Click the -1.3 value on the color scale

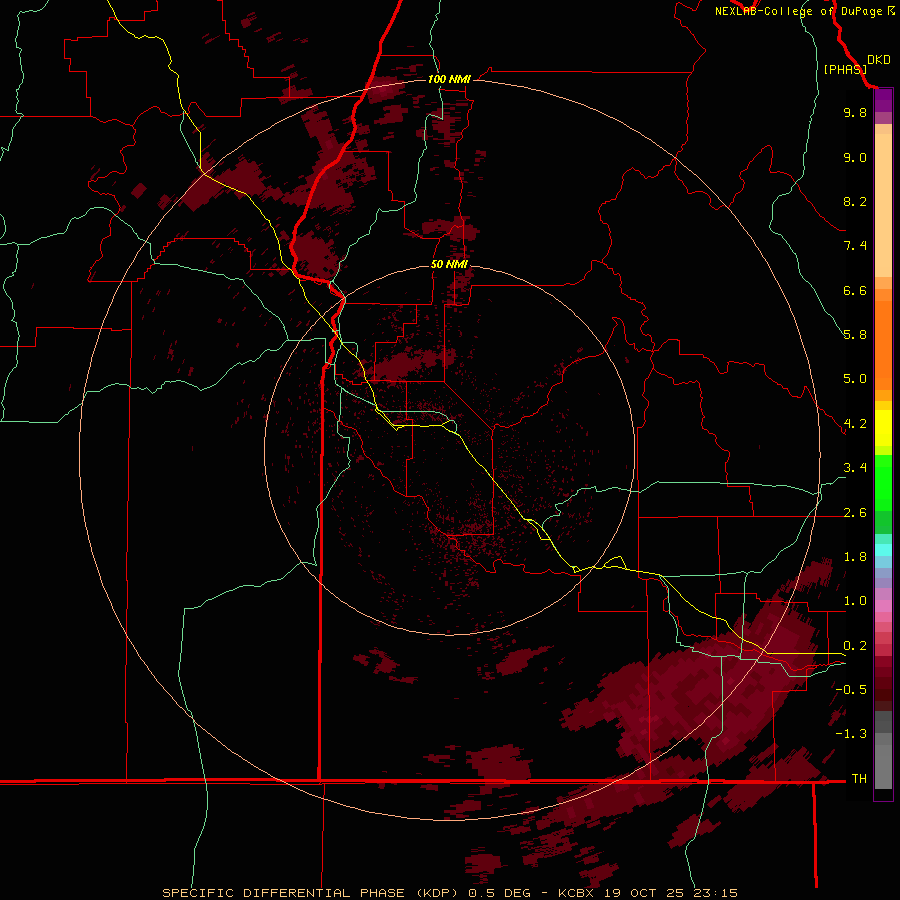point(851,734)
